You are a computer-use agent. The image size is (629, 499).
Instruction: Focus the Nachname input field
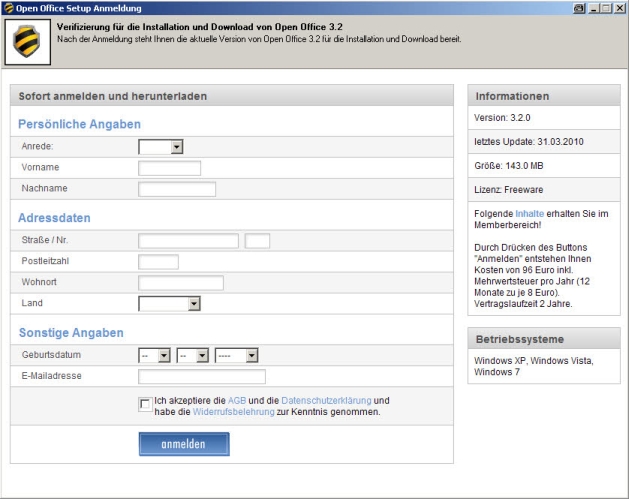[x=177, y=189]
